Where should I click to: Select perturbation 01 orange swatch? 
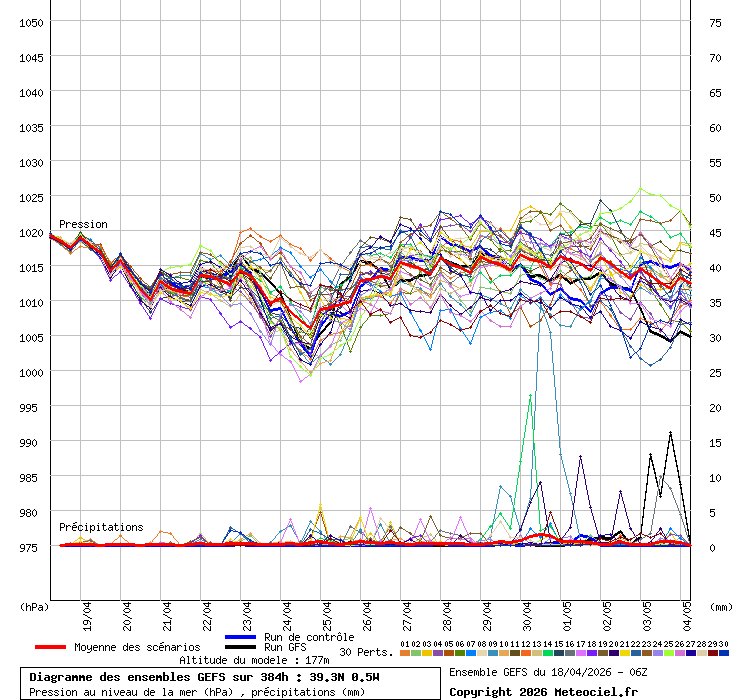coord(404,653)
